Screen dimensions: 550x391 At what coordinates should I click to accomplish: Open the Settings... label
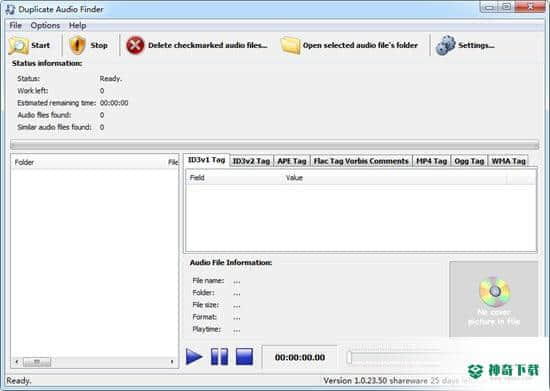tap(476, 45)
